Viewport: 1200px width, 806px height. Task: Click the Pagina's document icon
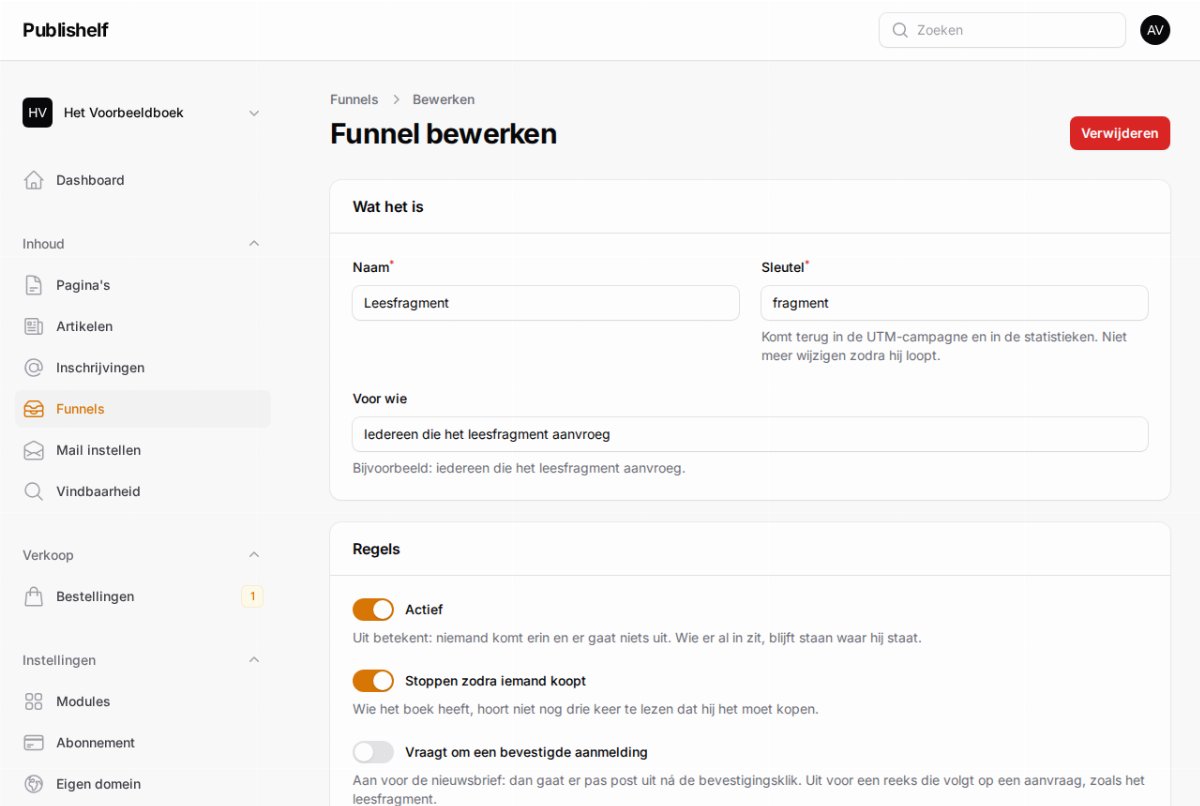pos(34,285)
